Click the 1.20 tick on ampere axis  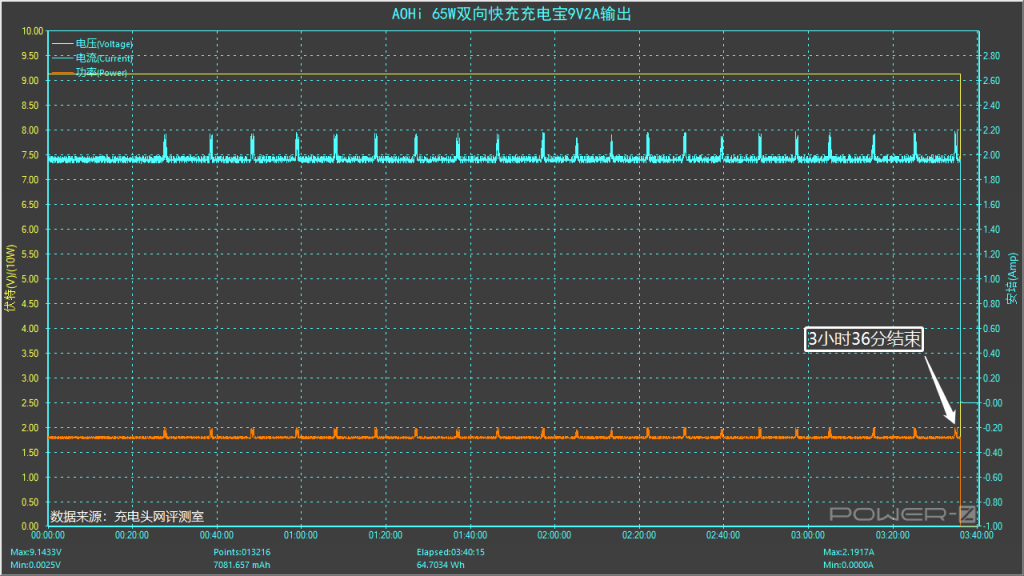coord(991,254)
